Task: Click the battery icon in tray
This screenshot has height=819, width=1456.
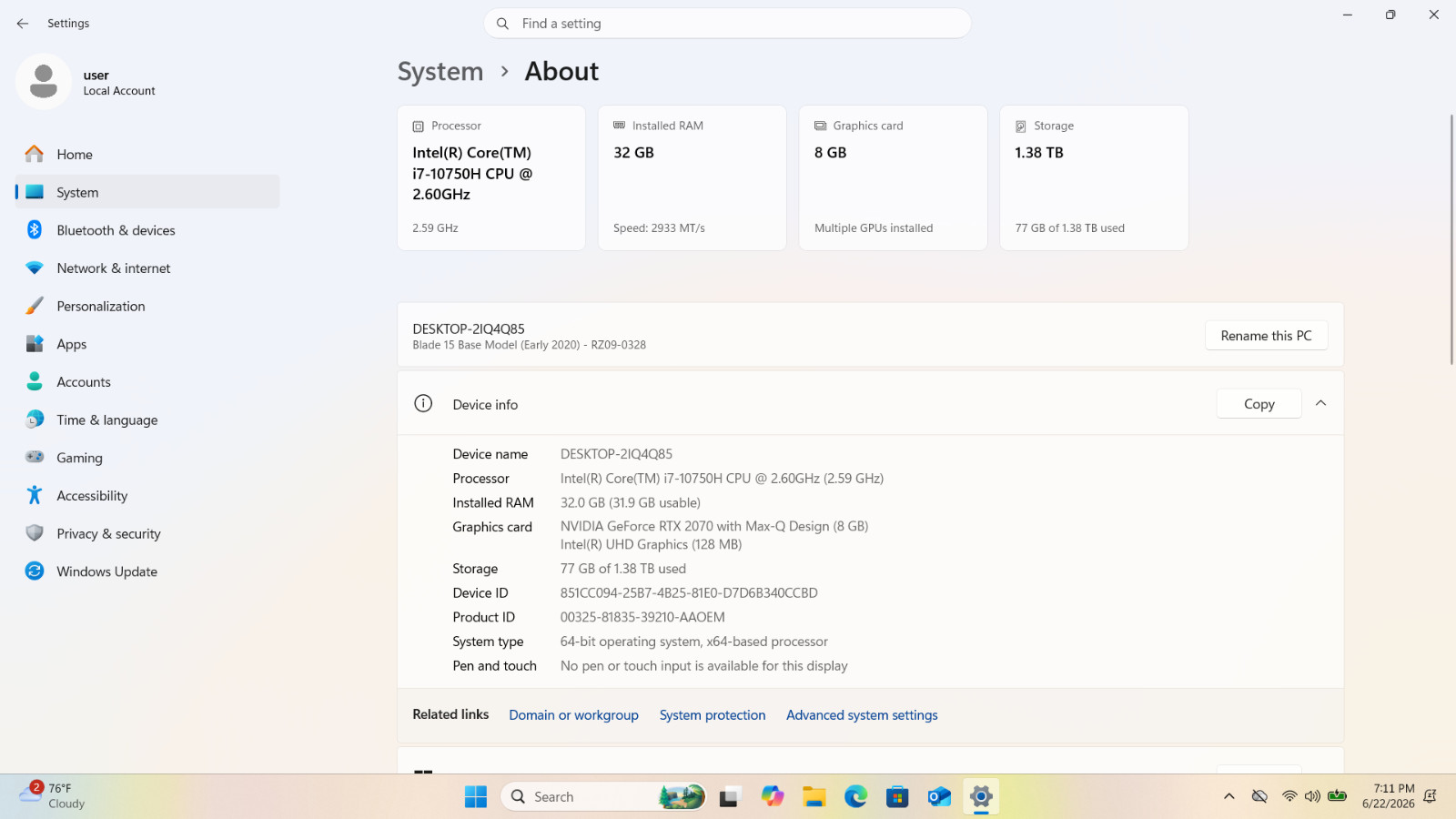Action: tap(1337, 796)
